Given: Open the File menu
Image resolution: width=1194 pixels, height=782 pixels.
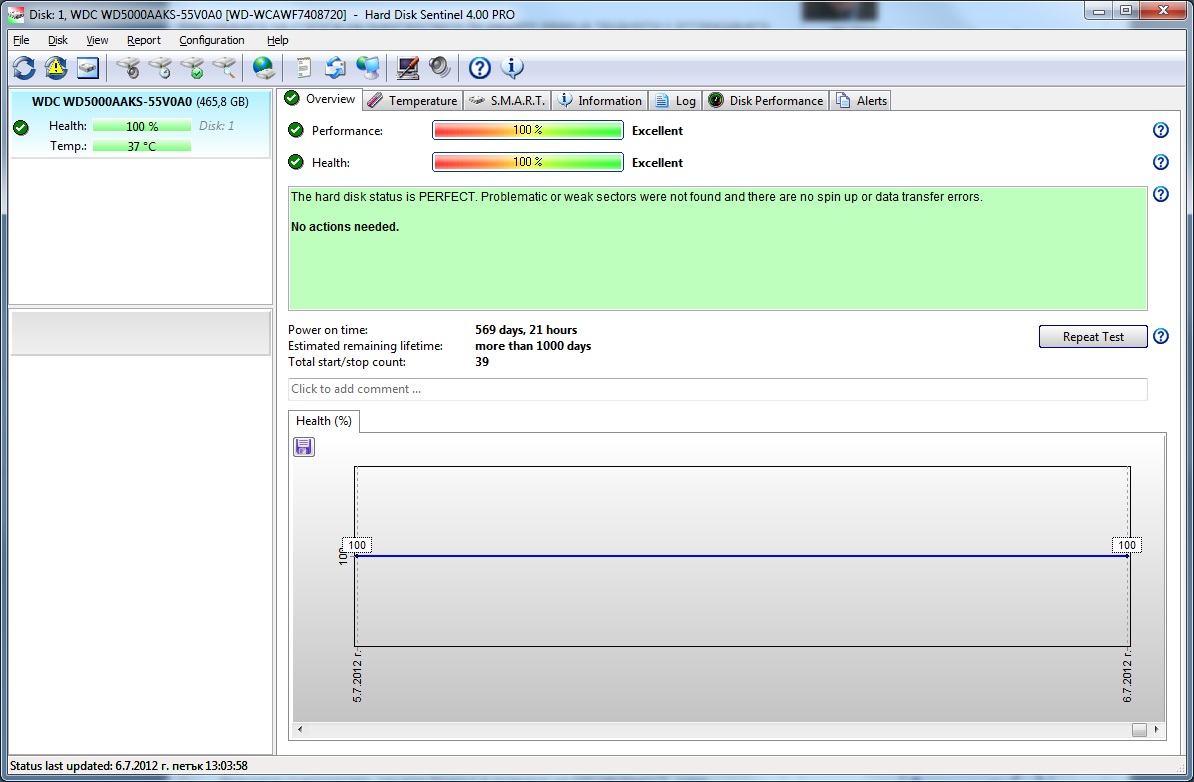Looking at the screenshot, I should pyautogui.click(x=21, y=40).
